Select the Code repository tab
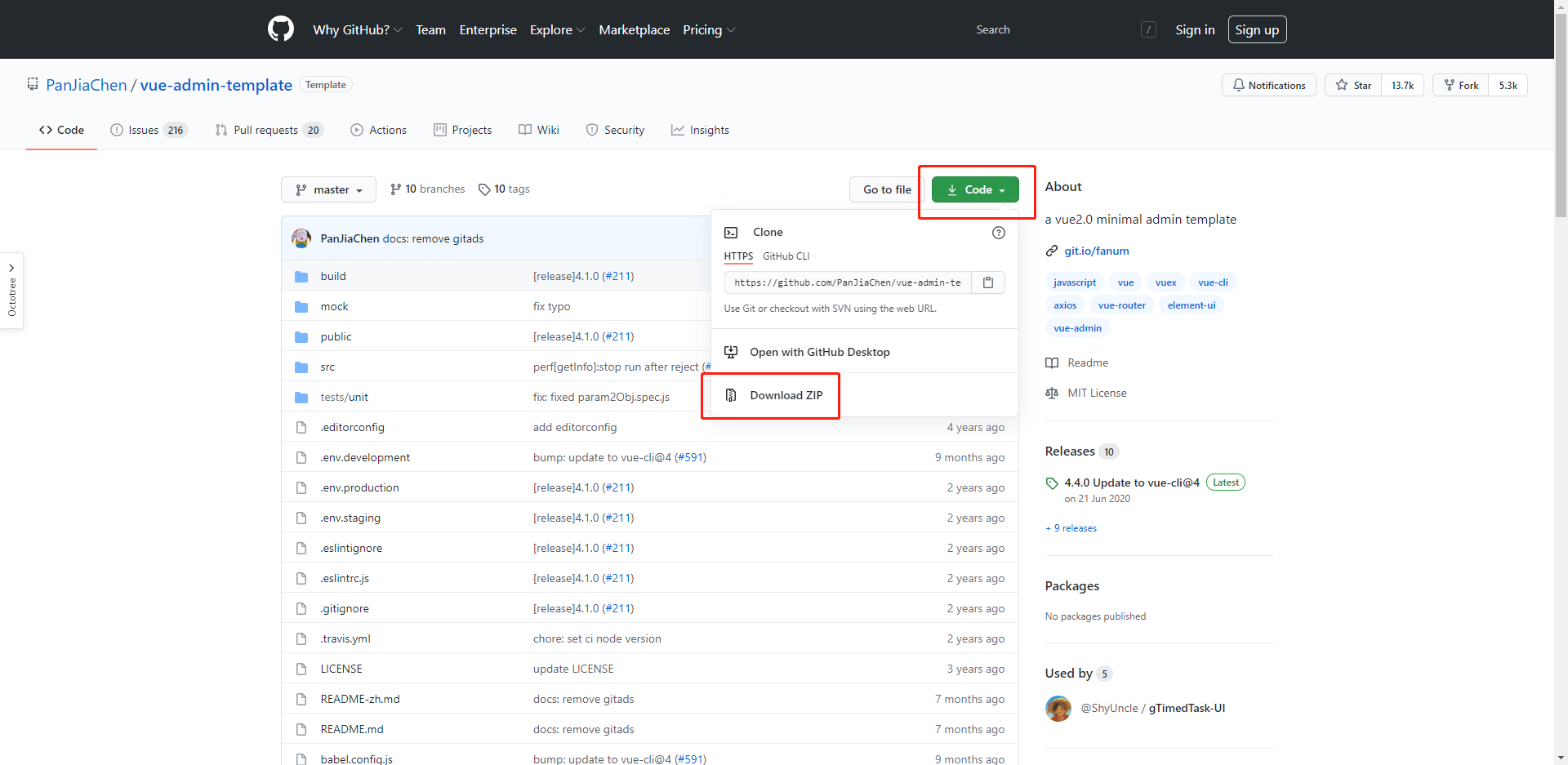This screenshot has width=1568, height=765. point(61,130)
